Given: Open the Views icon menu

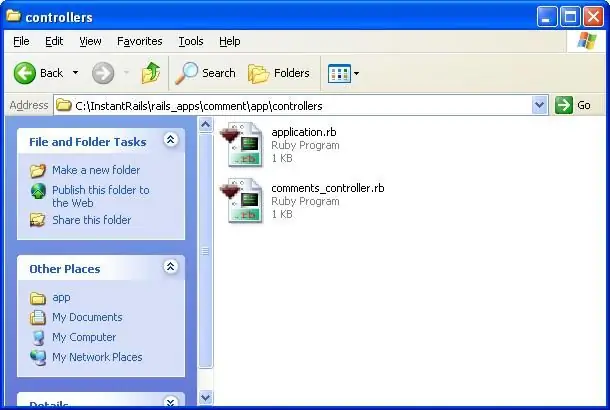Looking at the screenshot, I should [x=343, y=73].
